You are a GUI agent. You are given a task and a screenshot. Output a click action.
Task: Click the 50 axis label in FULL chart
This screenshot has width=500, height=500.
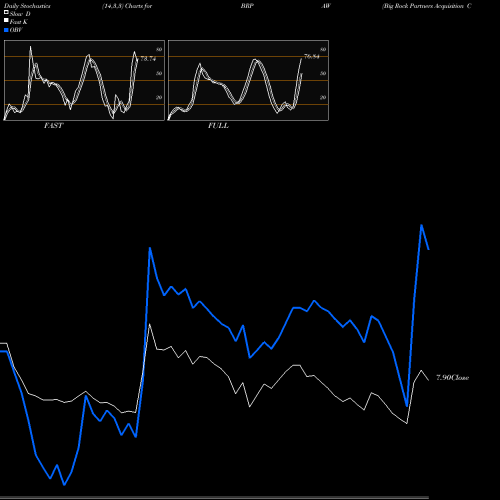coord(323,73)
